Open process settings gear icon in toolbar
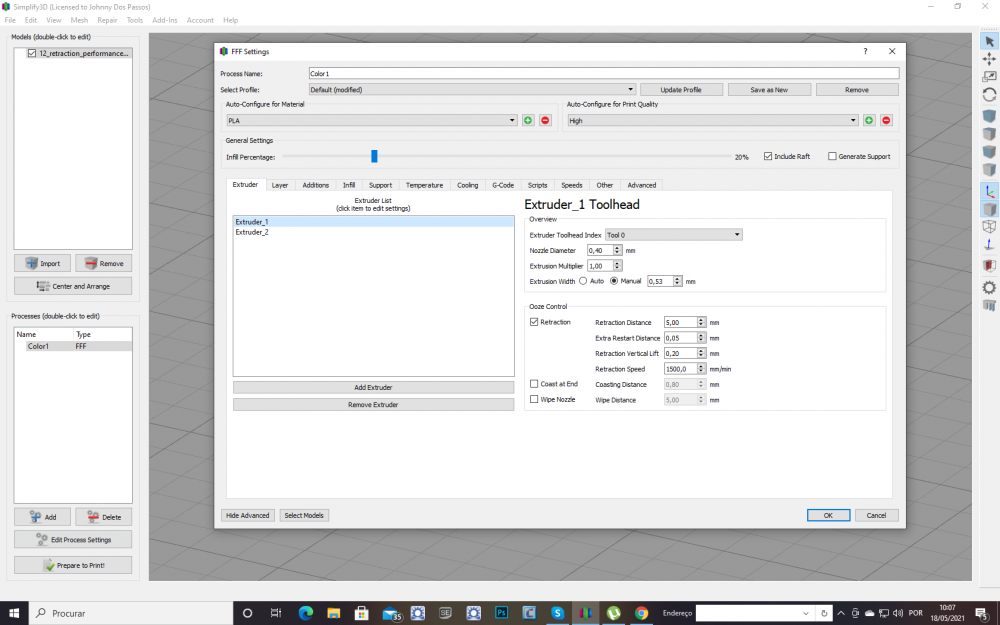Viewport: 1000px width, 625px height. (989, 287)
